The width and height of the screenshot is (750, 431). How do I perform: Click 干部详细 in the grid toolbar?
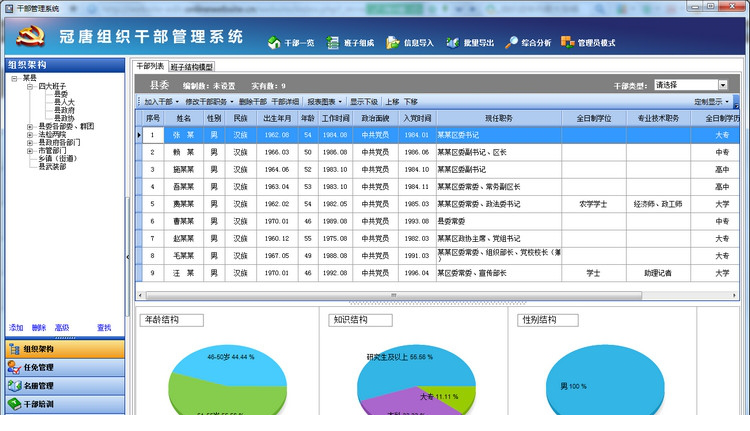tap(285, 102)
